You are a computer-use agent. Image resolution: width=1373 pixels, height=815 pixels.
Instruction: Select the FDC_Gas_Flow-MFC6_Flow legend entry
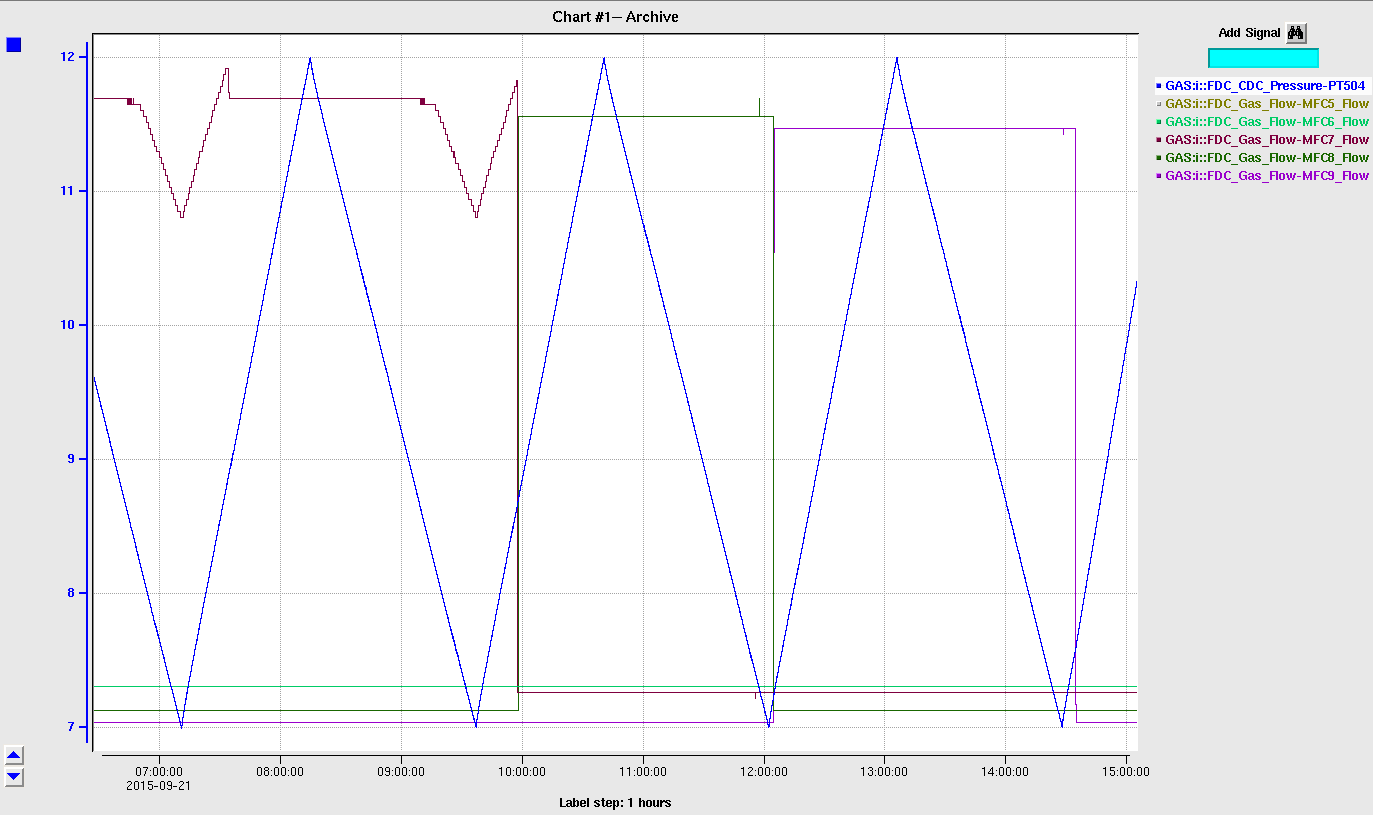point(1262,122)
